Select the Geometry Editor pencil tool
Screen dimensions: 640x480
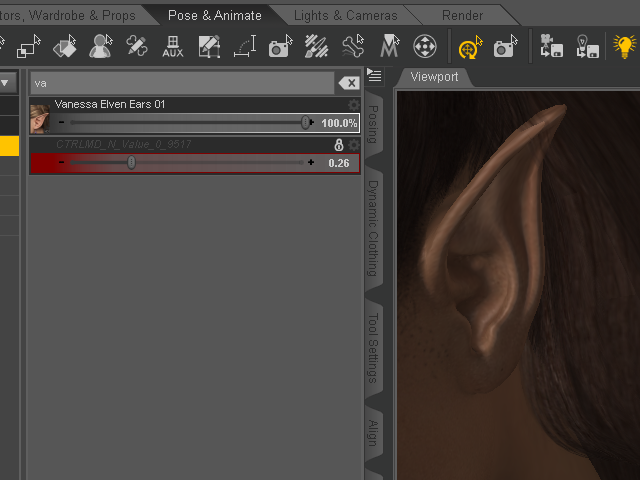pos(209,46)
